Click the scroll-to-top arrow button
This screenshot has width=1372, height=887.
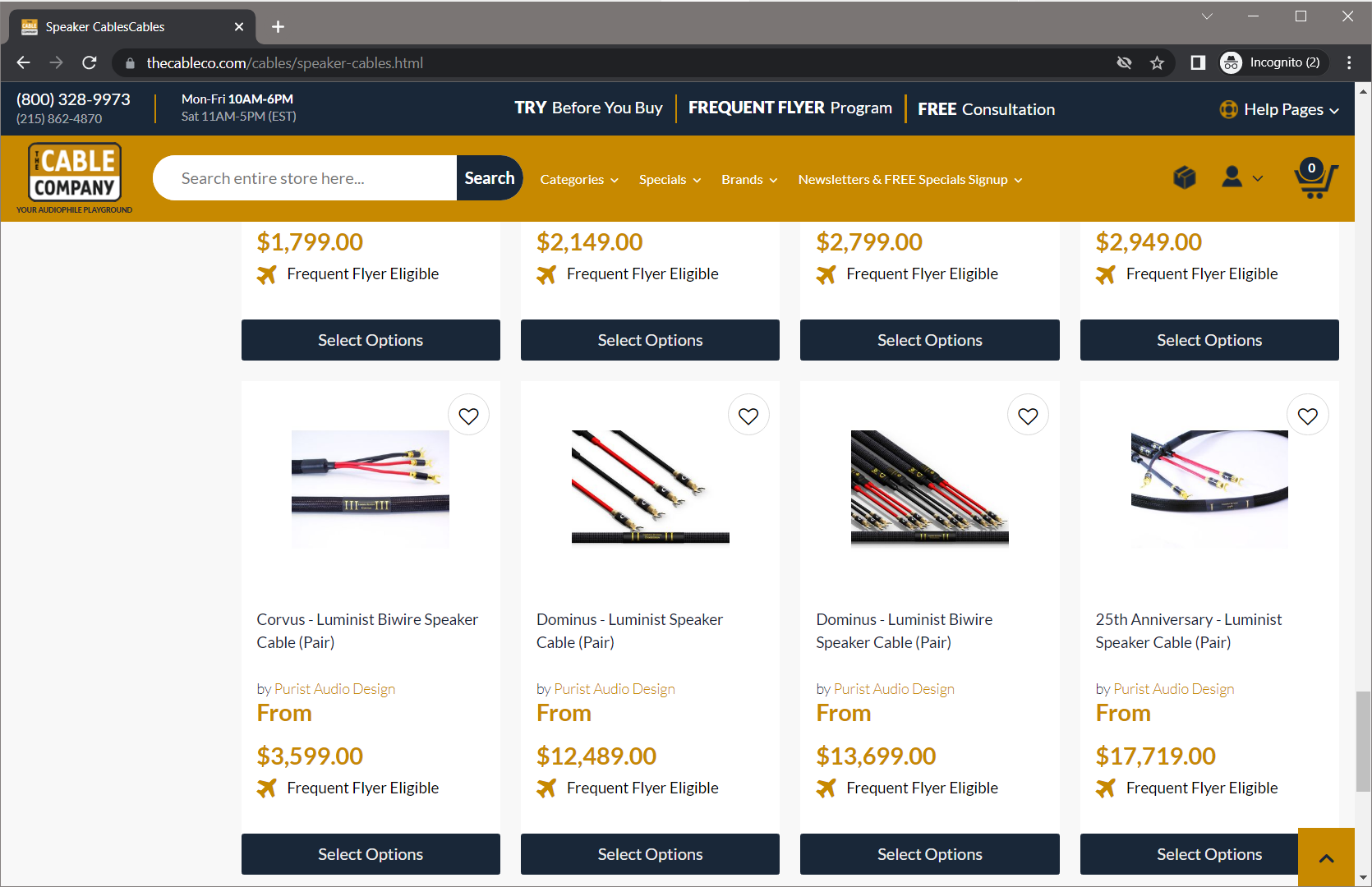pyautogui.click(x=1325, y=857)
